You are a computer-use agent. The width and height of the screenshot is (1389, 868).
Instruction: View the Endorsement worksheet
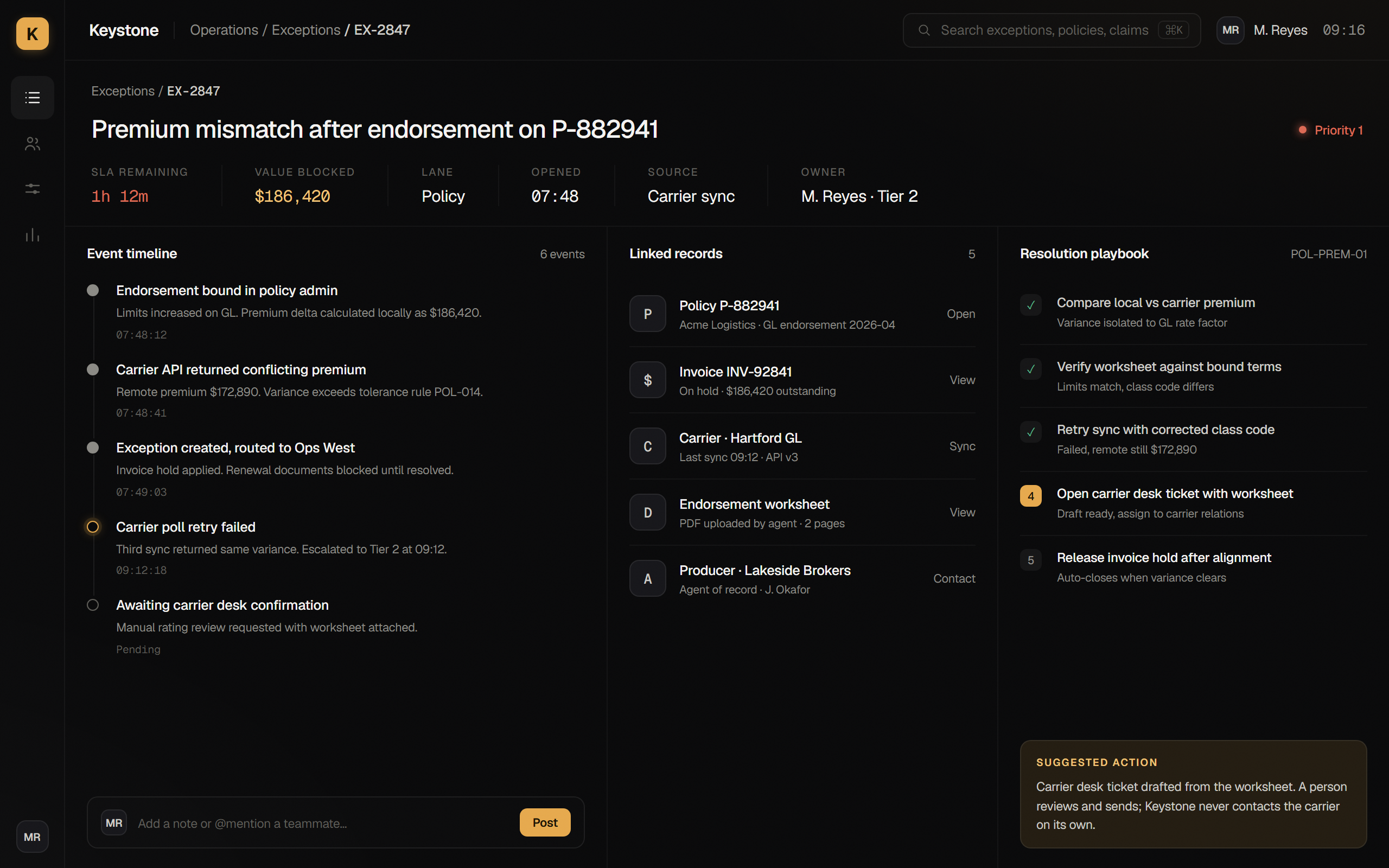coord(962,512)
